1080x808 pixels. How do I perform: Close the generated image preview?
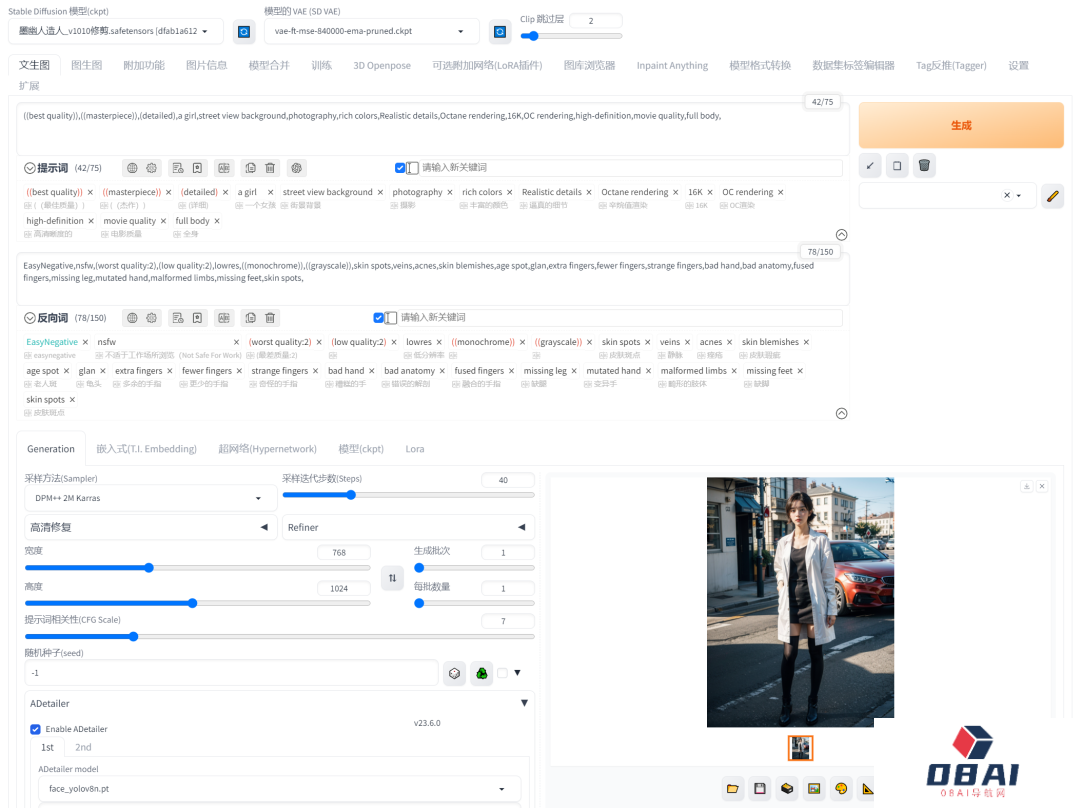pos(1042,486)
